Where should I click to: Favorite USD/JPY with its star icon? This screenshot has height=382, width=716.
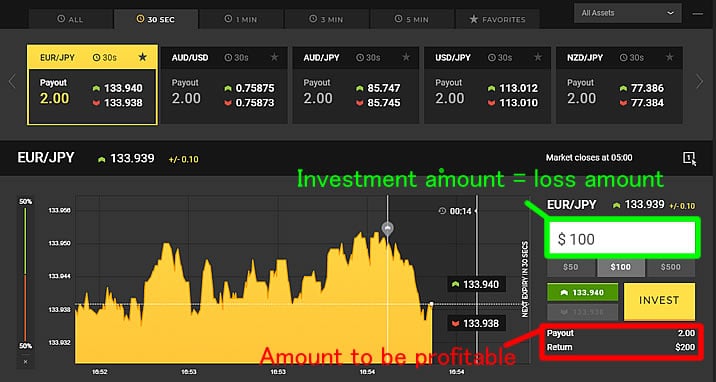point(538,57)
